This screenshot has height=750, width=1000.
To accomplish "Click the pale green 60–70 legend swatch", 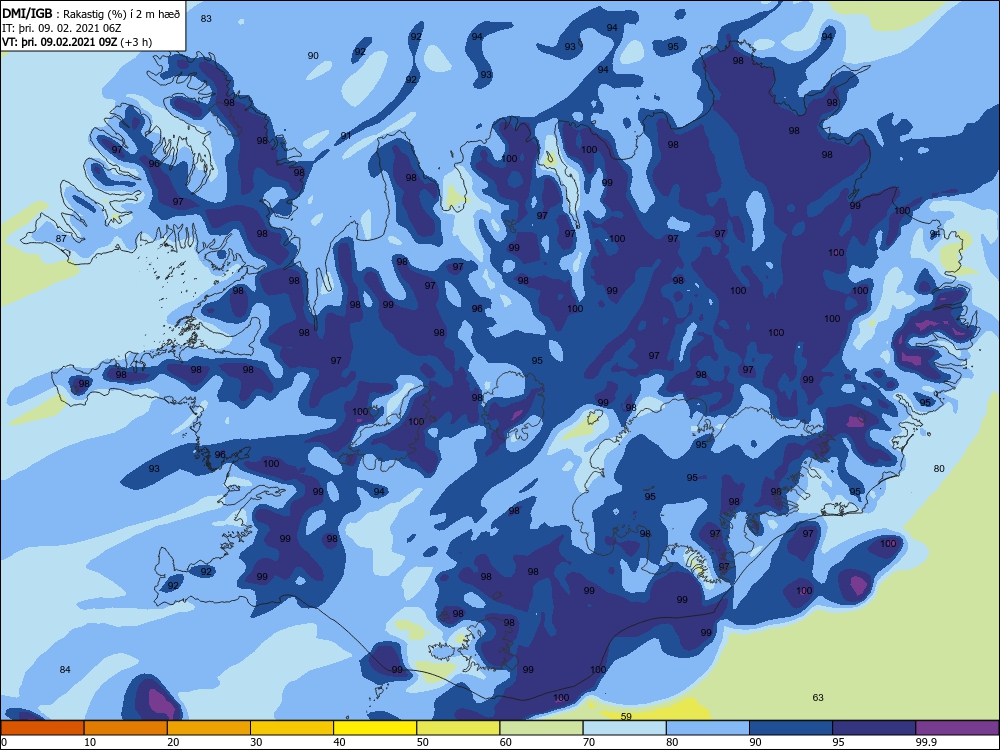I will 541,728.
